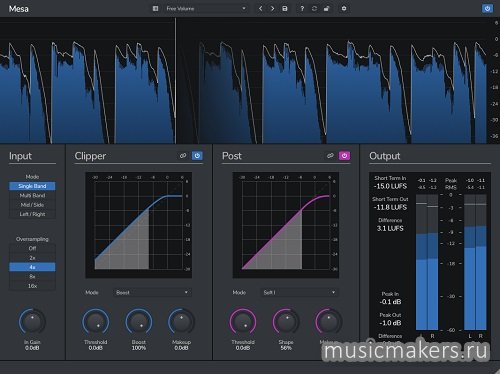Set oversampling to 4x
The width and height of the screenshot is (500, 374).
[x=32, y=267]
